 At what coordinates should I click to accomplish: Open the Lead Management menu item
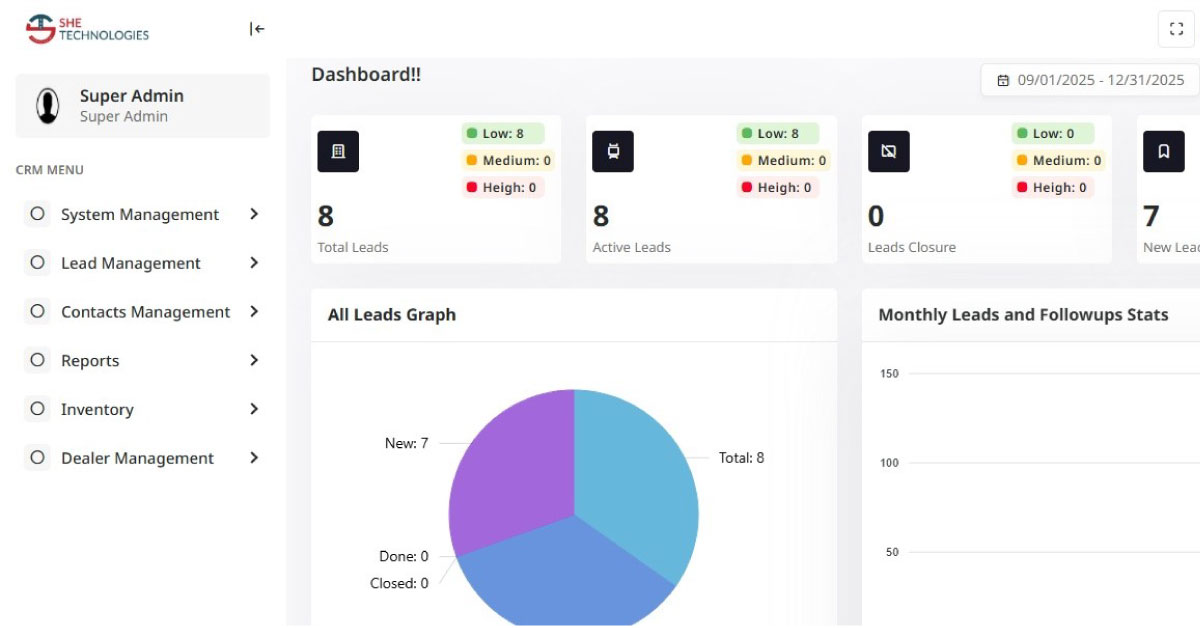pos(130,263)
